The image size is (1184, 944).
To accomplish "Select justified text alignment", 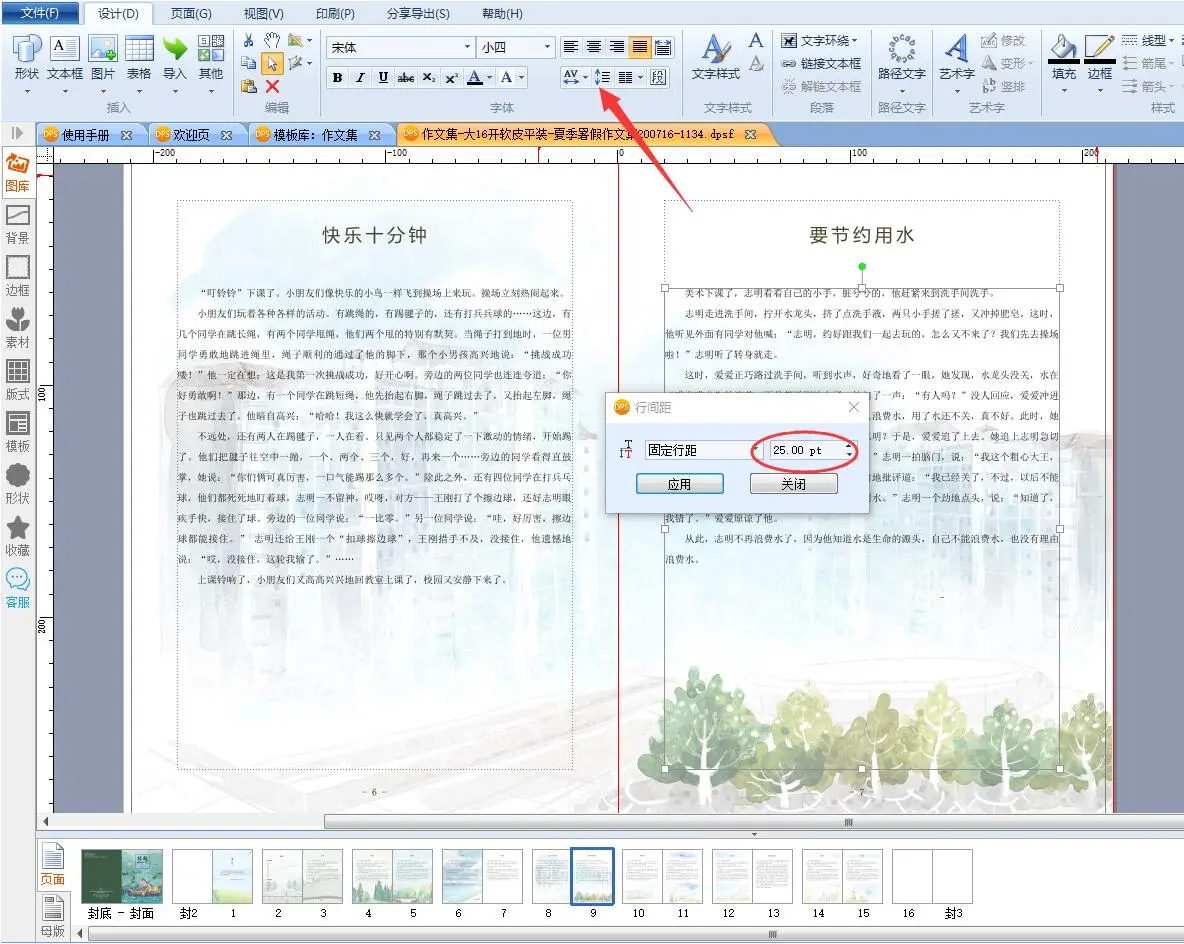I will [x=640, y=47].
